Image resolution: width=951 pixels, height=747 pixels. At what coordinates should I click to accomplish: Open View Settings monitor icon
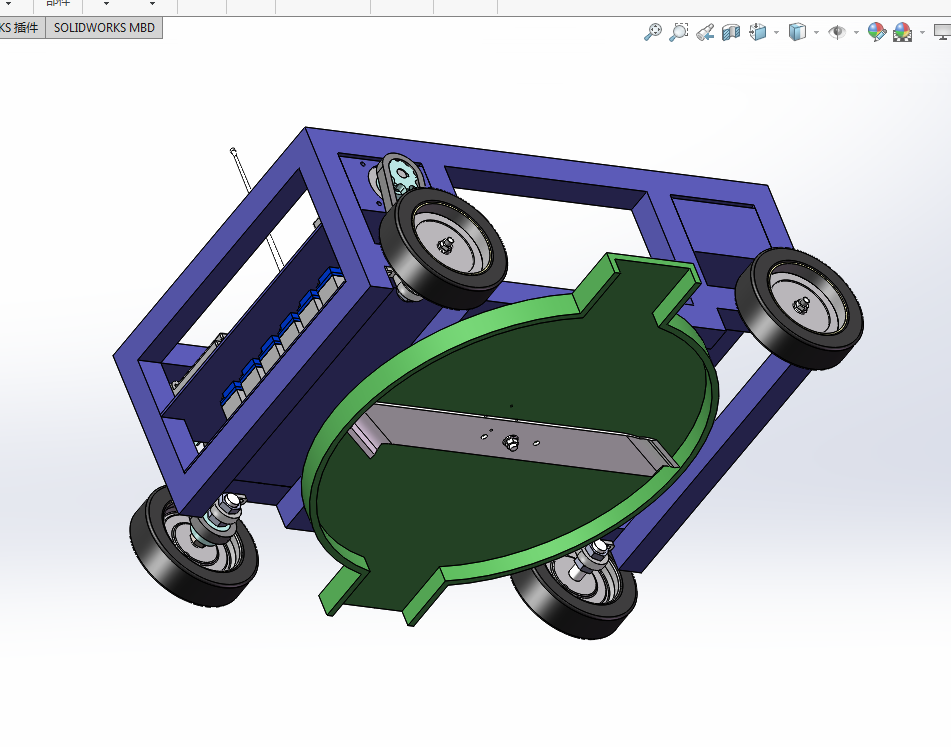943,32
